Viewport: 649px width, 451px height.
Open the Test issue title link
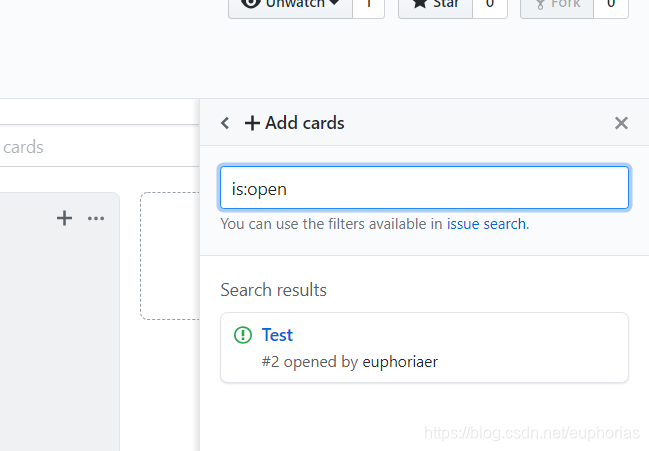click(277, 335)
